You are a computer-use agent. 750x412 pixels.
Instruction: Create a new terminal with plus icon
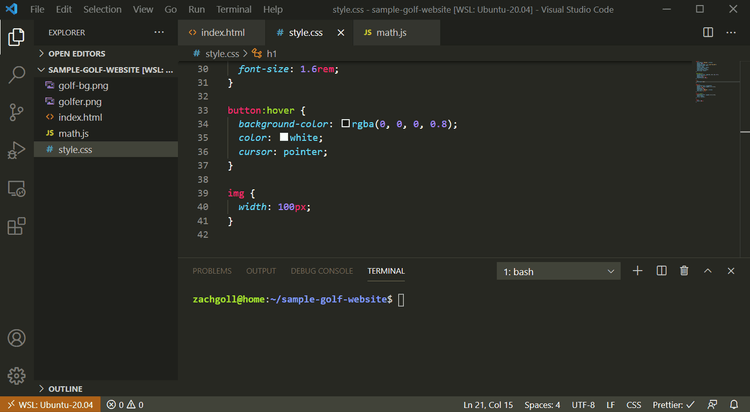pos(637,271)
